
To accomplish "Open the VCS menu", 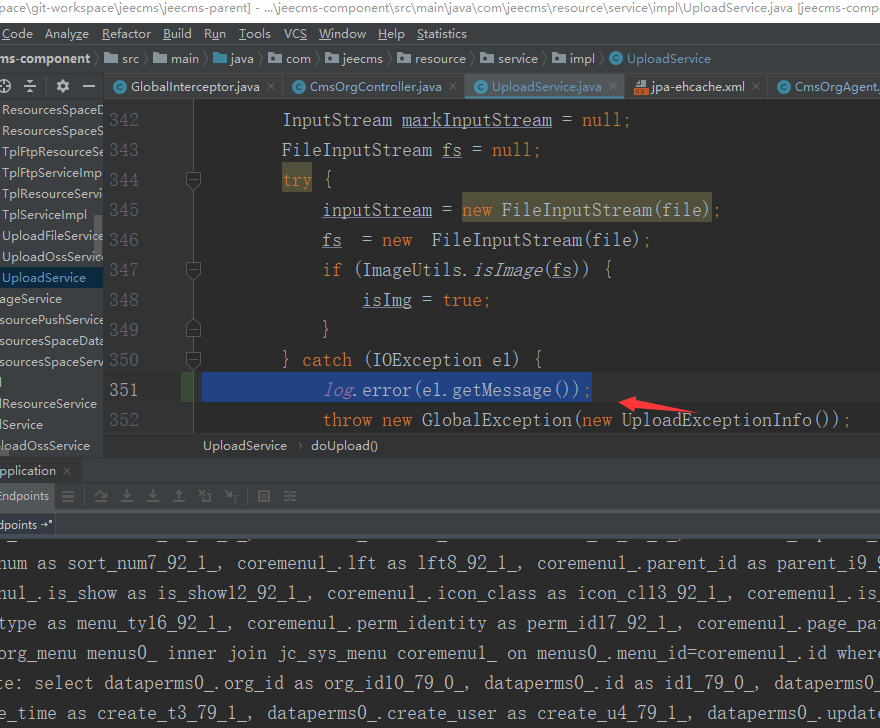I will click(x=295, y=34).
